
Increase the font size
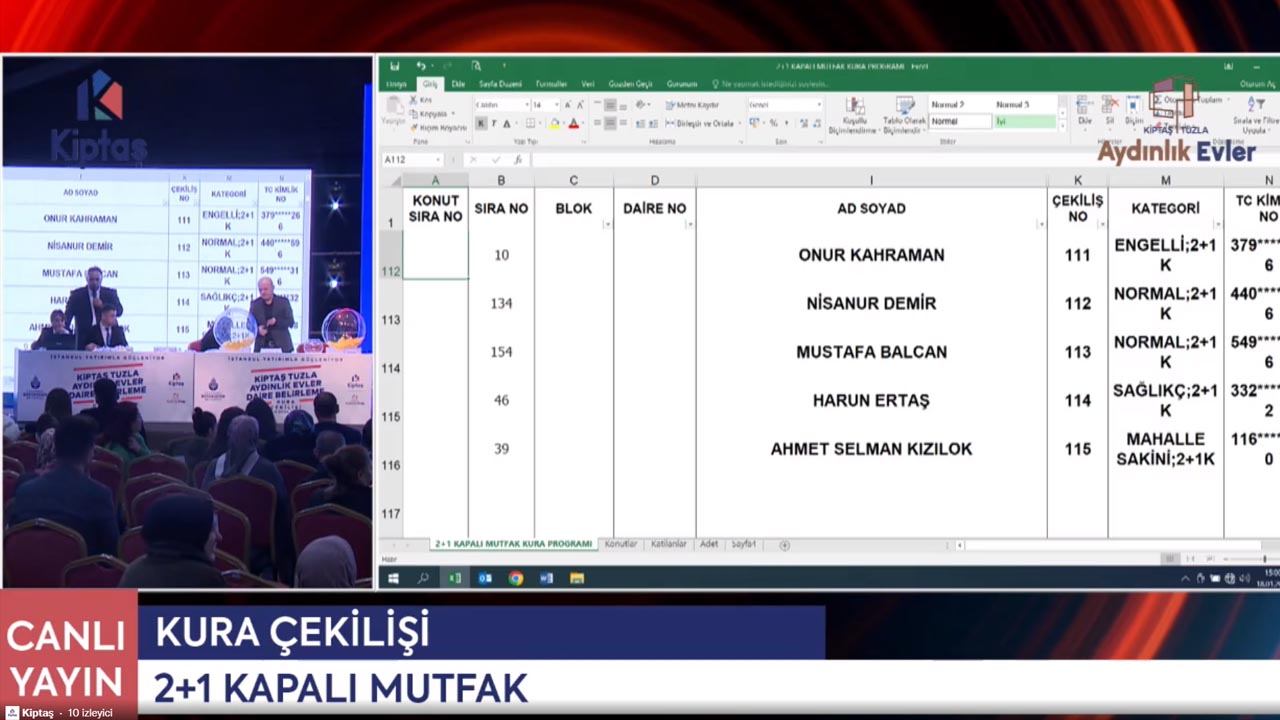568,104
